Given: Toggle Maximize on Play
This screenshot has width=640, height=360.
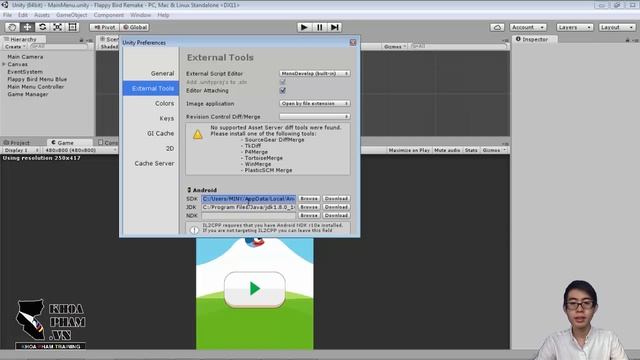Looking at the screenshot, I should point(409,150).
